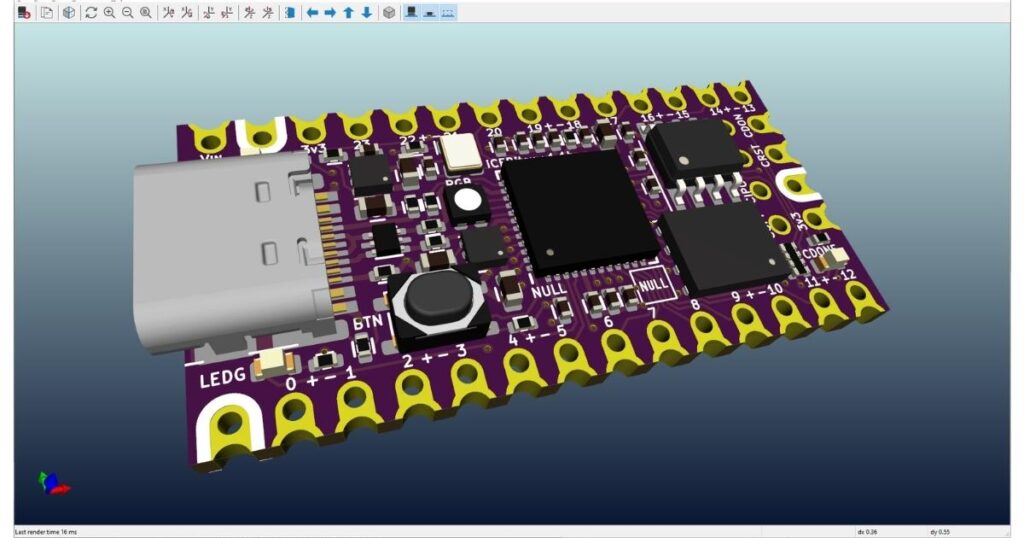Image resolution: width=1024 pixels, height=538 pixels.
Task: Copy the 3D image to clipboard
Action: [47, 12]
